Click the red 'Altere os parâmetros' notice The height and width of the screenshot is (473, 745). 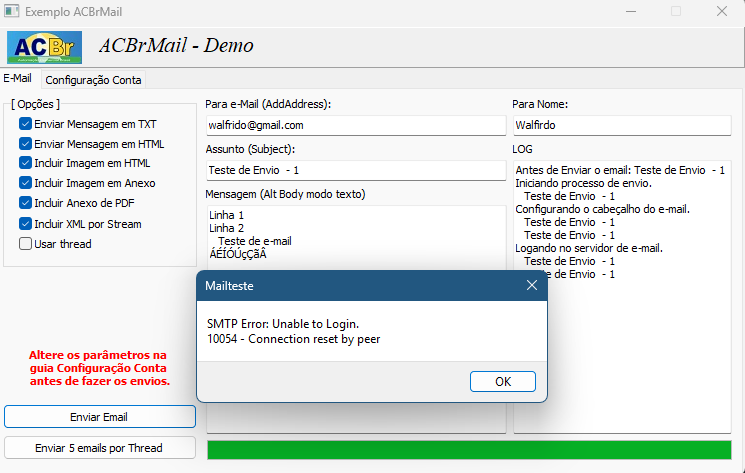click(x=99, y=368)
